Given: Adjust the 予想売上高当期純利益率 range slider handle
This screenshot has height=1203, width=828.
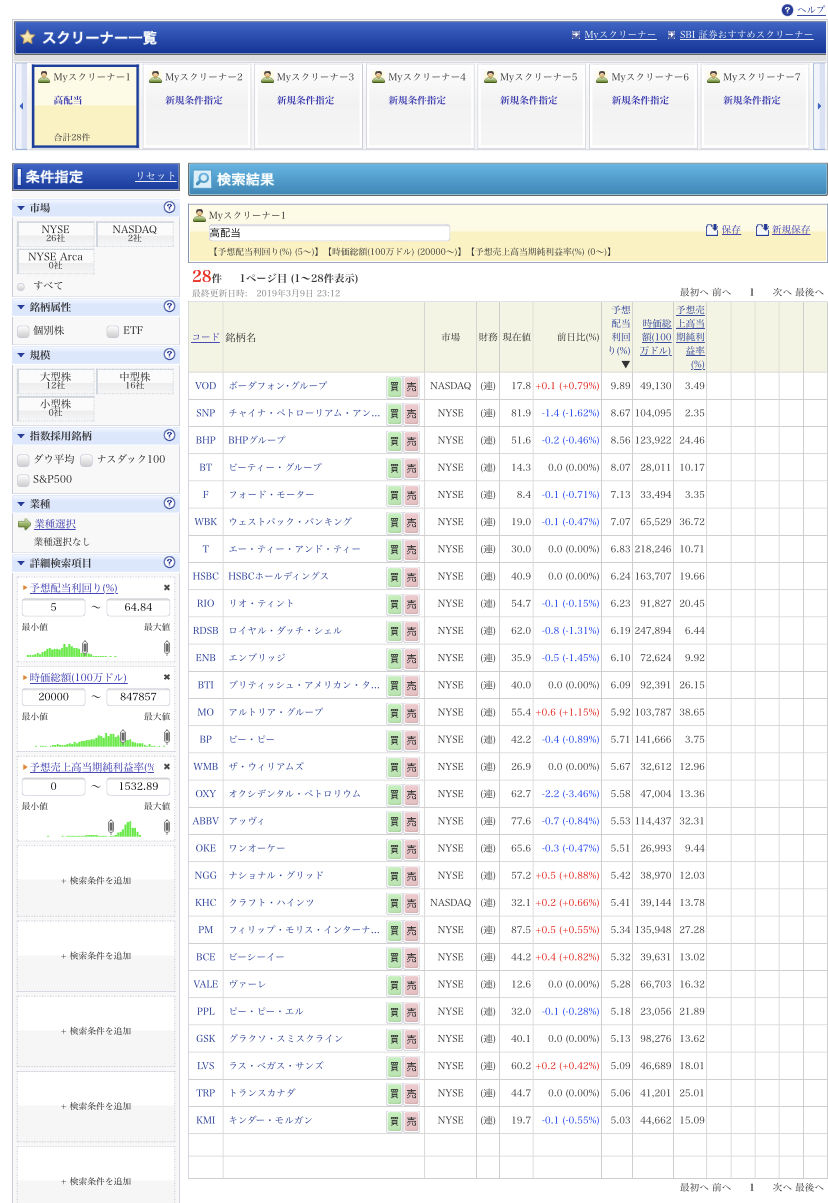Looking at the screenshot, I should (111, 827).
